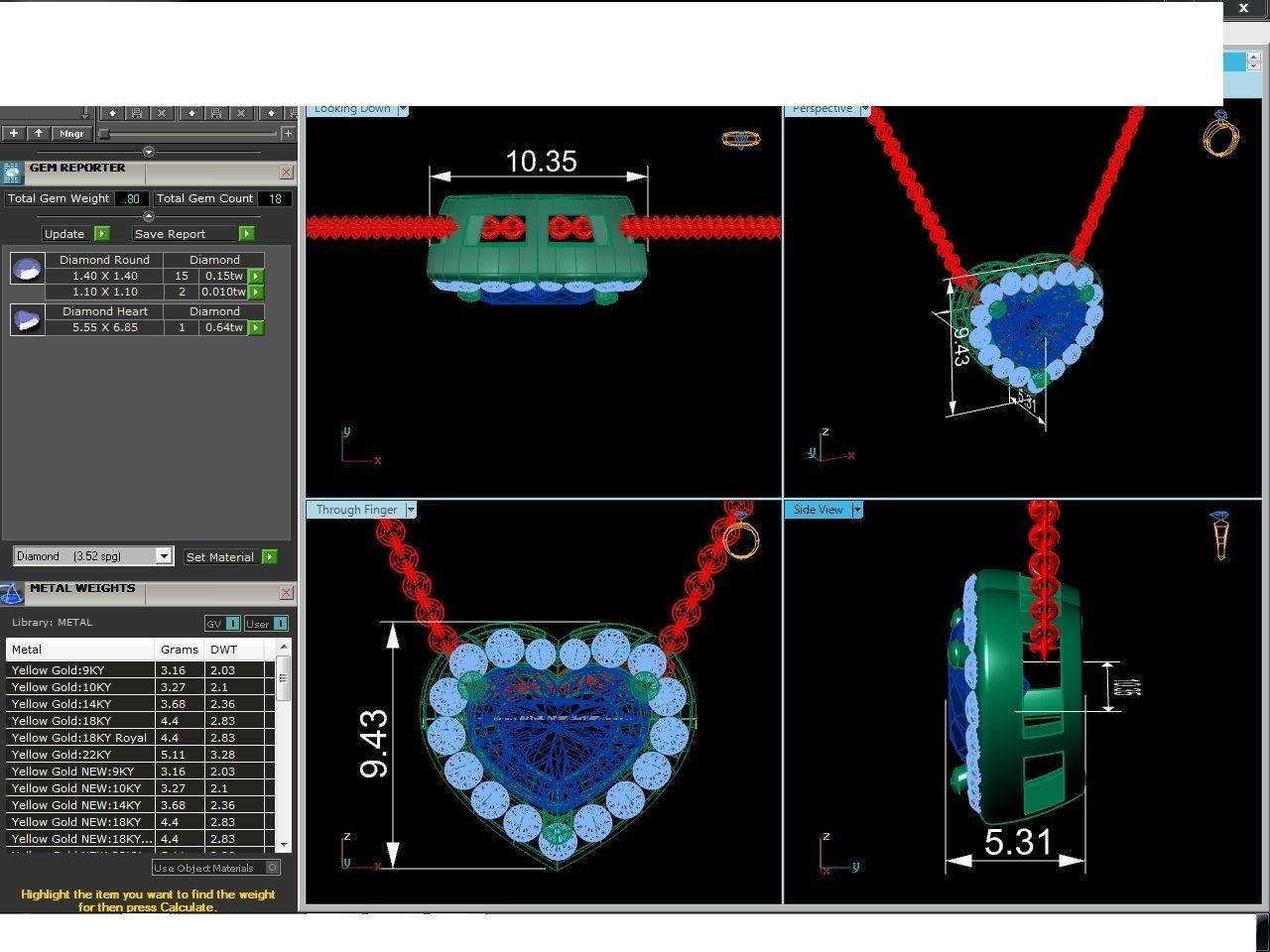Select the Yellow Gold:9KY row
1270x952 pixels.
click(141, 670)
